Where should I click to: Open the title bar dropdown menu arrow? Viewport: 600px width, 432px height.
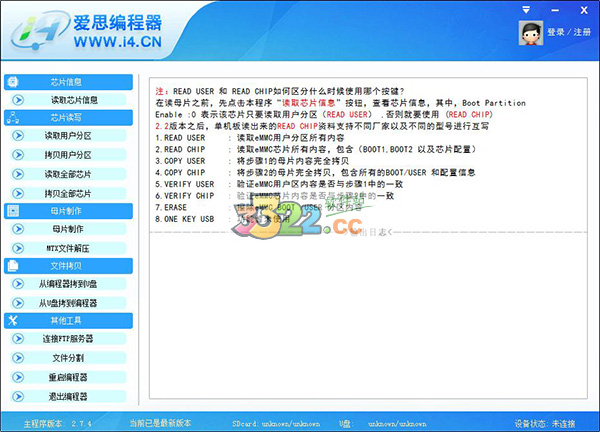tap(527, 10)
